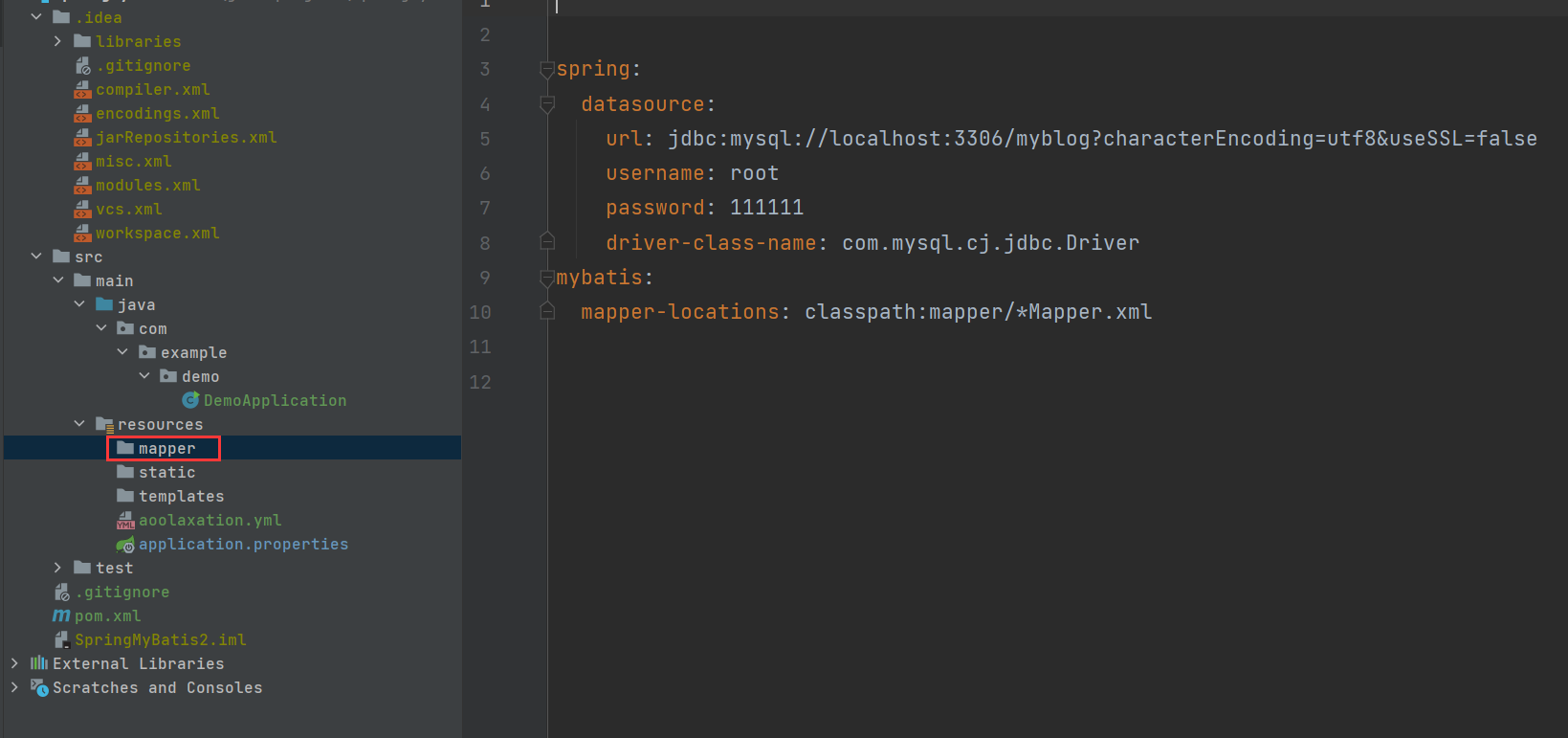Collapse the example package chevron
The height and width of the screenshot is (738, 1568).
[x=122, y=352]
